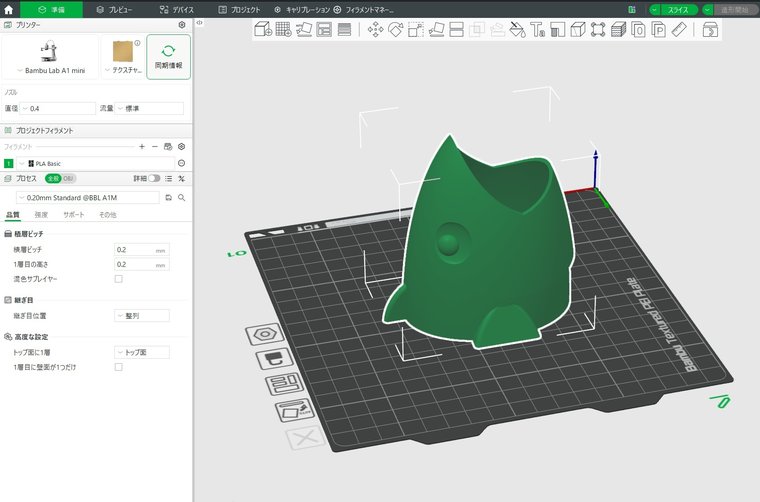Viewport: 760px width, 502px height.
Task: Click the plate arrange icon beside the bed
Action: tap(285, 384)
